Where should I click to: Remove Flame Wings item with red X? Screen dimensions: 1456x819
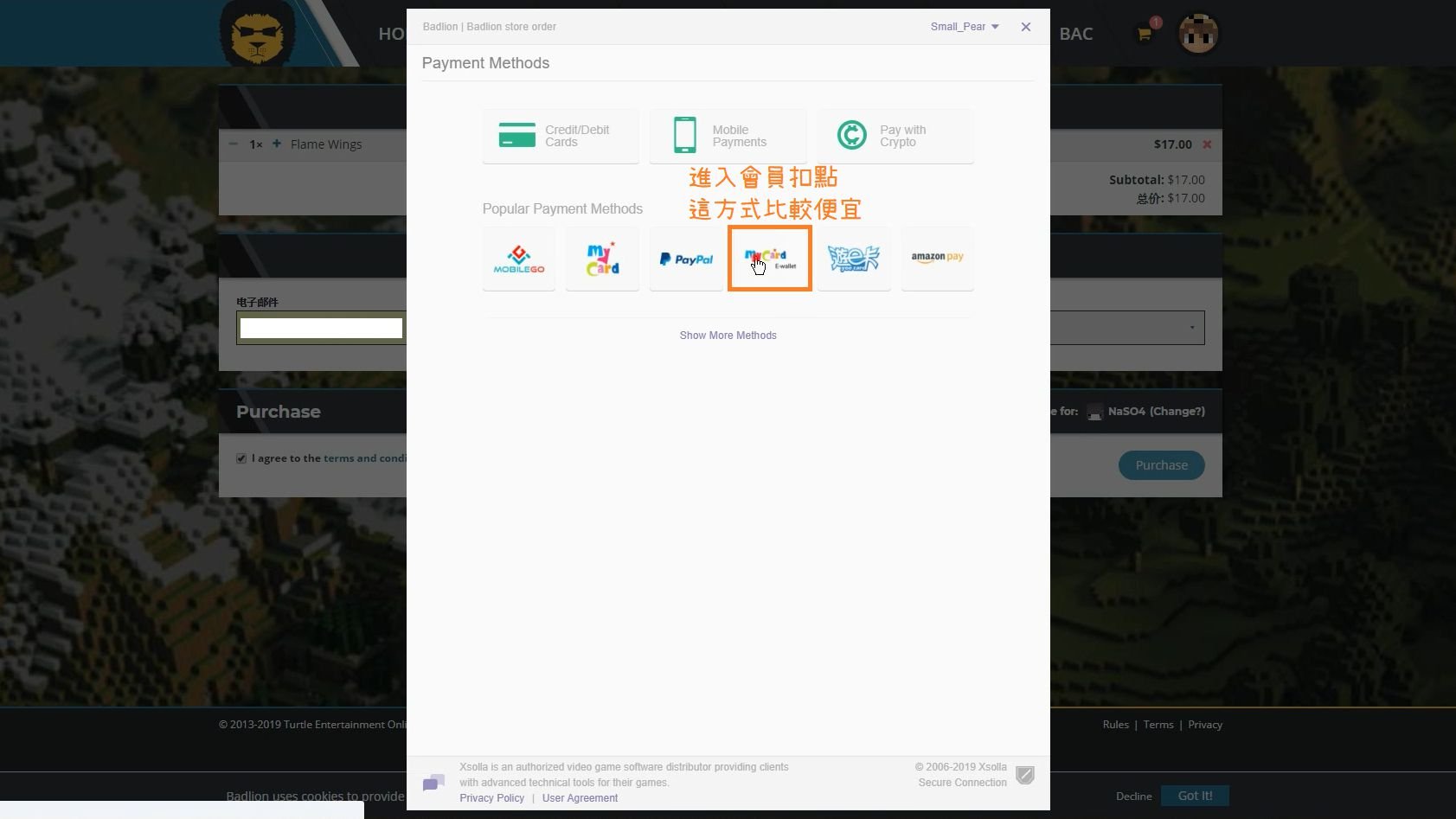1207,144
